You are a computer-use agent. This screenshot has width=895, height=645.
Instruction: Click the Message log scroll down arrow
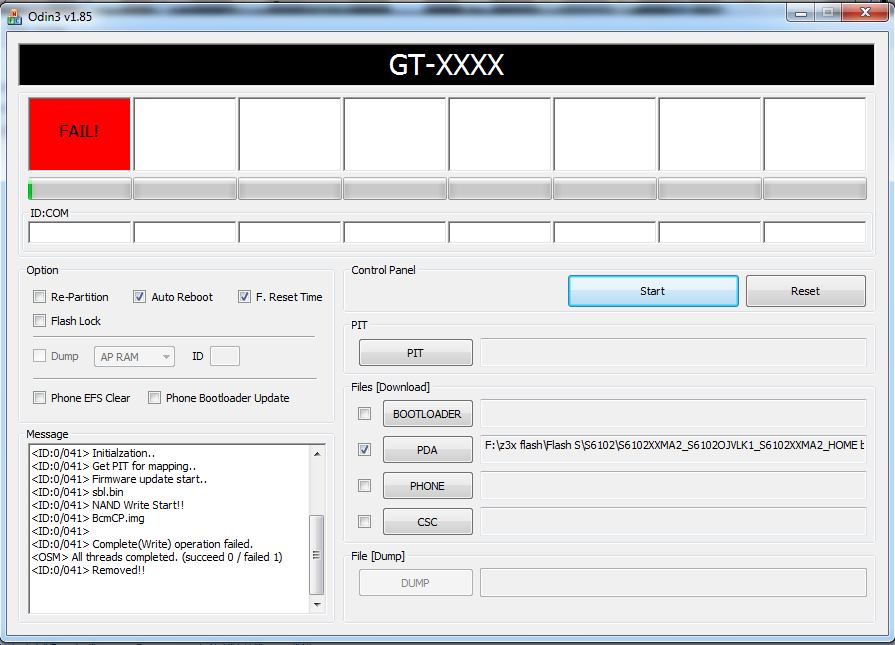[317, 604]
